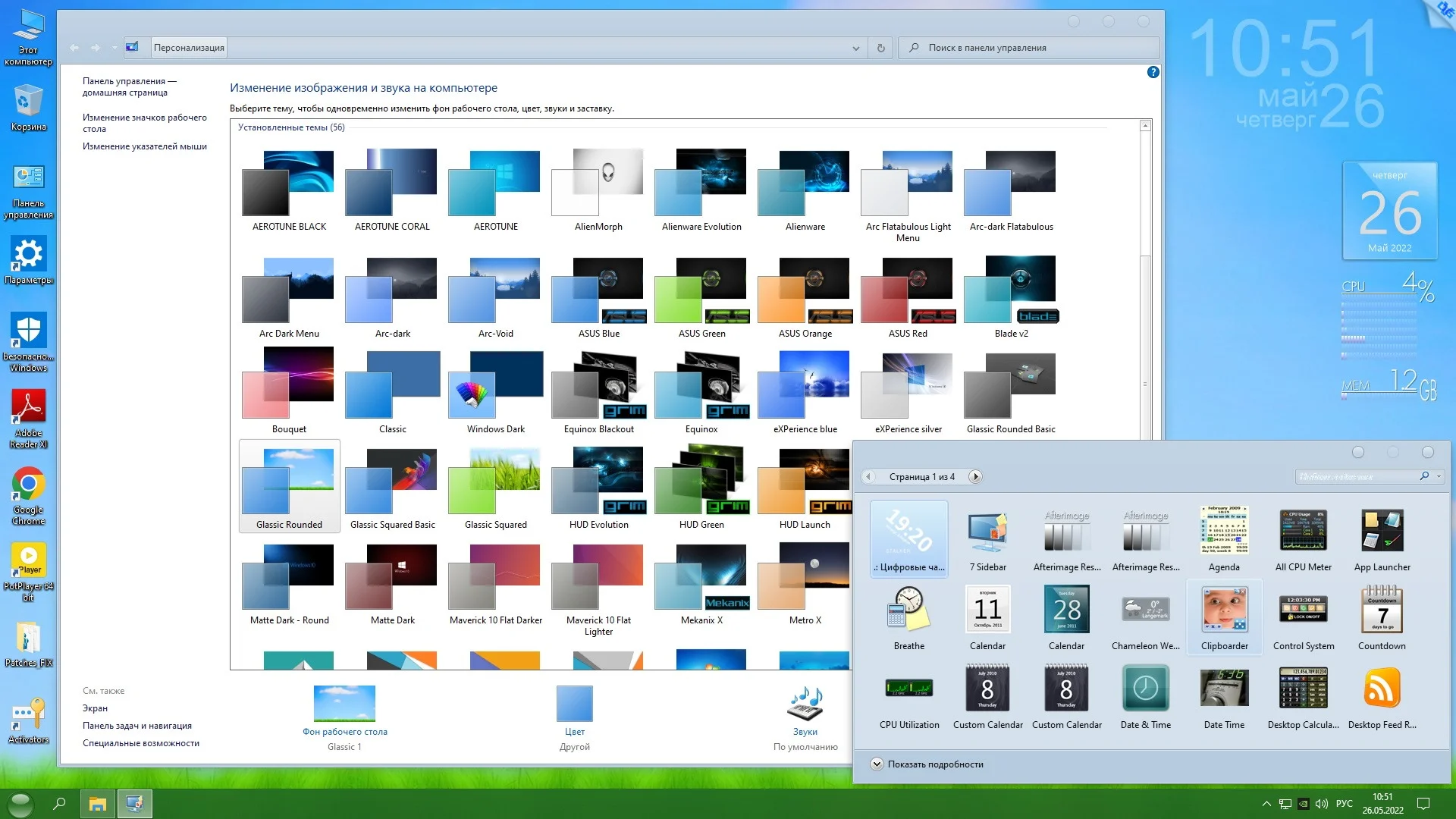1456x819 pixels.
Task: Click the help question mark icon
Action: (1153, 72)
